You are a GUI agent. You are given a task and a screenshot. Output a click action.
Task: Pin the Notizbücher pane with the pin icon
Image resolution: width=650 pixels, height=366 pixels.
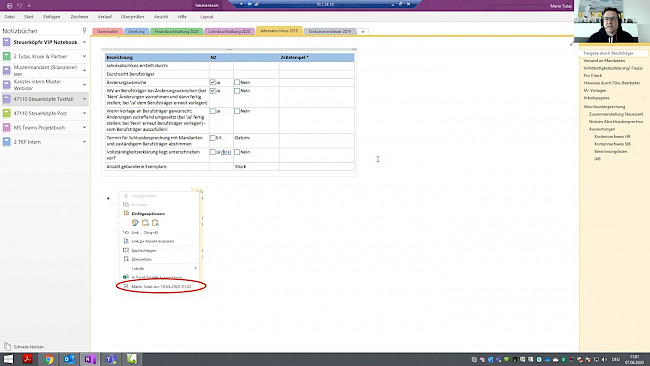tap(85, 30)
